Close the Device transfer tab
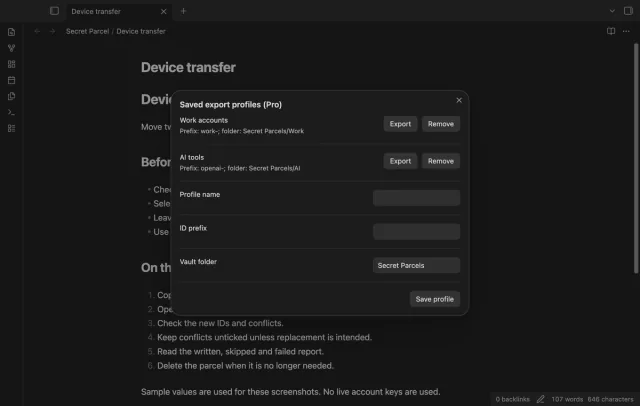Image resolution: width=640 pixels, height=406 pixels. [163, 11]
